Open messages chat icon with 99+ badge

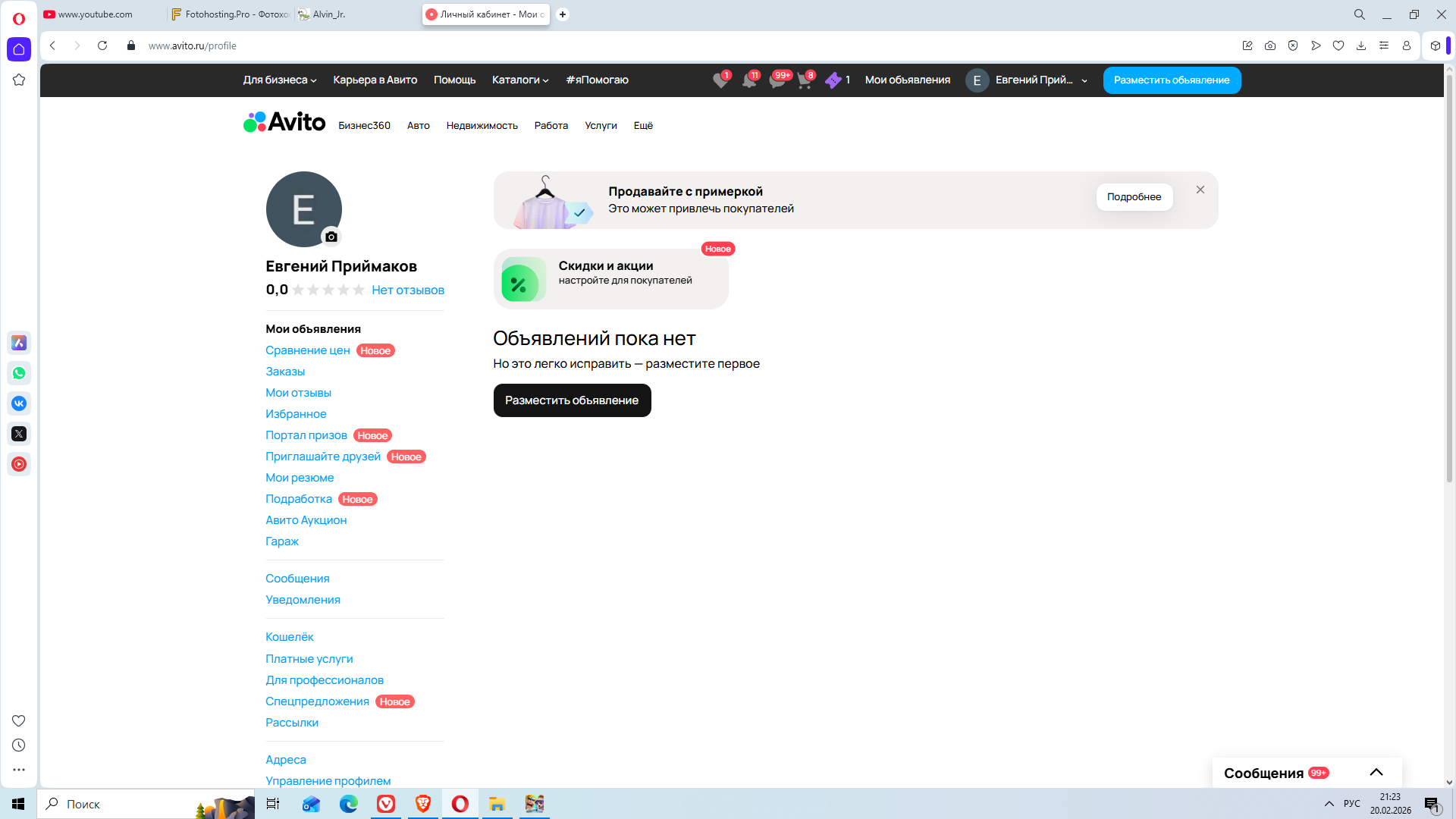pos(777,81)
